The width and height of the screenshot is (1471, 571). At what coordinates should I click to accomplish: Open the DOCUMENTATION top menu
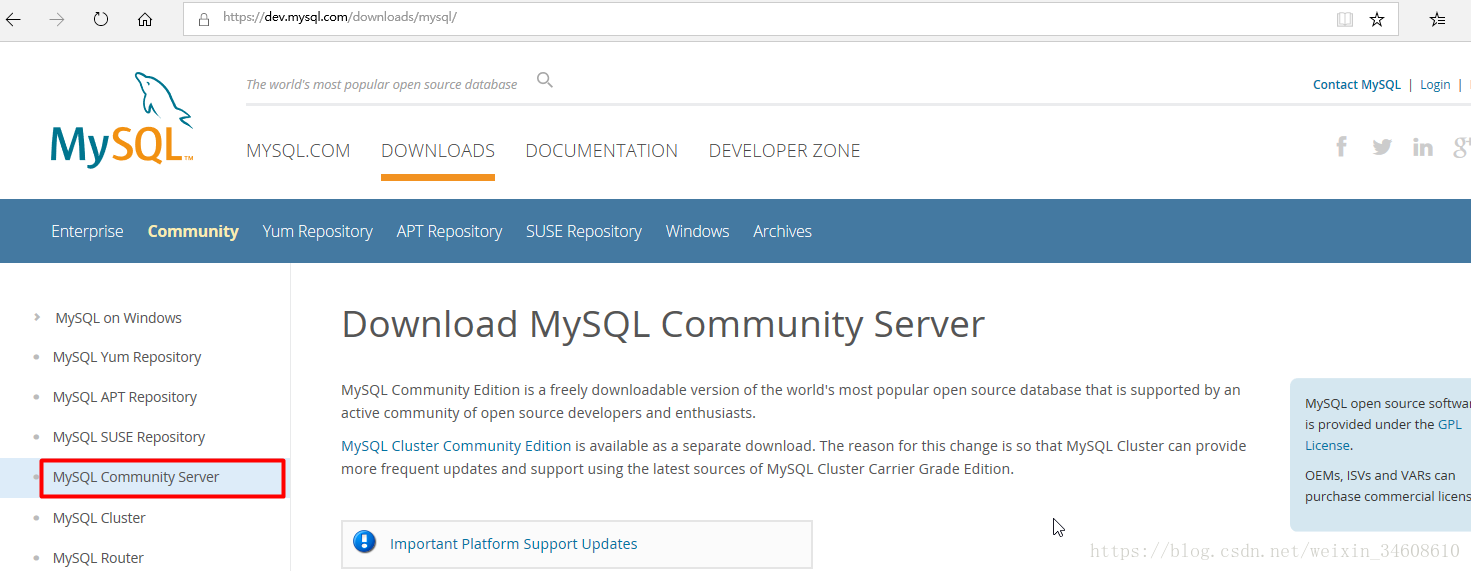[x=602, y=151]
